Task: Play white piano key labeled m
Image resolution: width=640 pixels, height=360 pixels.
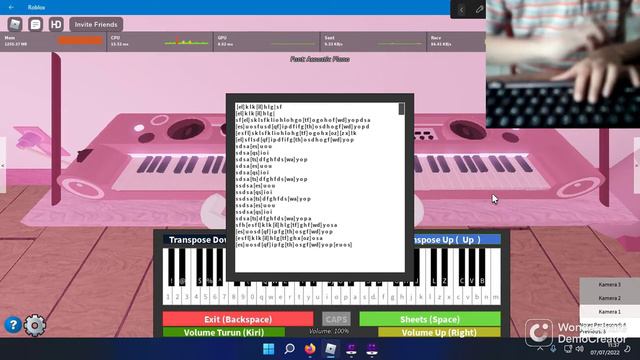Action: tap(496, 296)
